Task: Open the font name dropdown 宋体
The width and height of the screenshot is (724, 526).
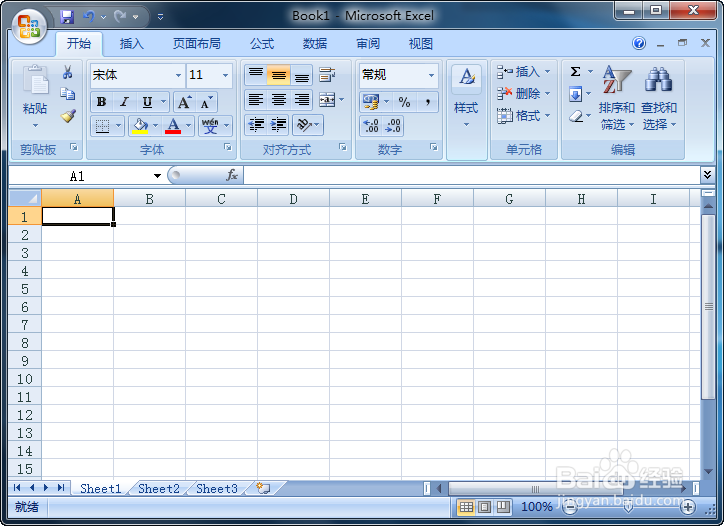Action: point(178,75)
